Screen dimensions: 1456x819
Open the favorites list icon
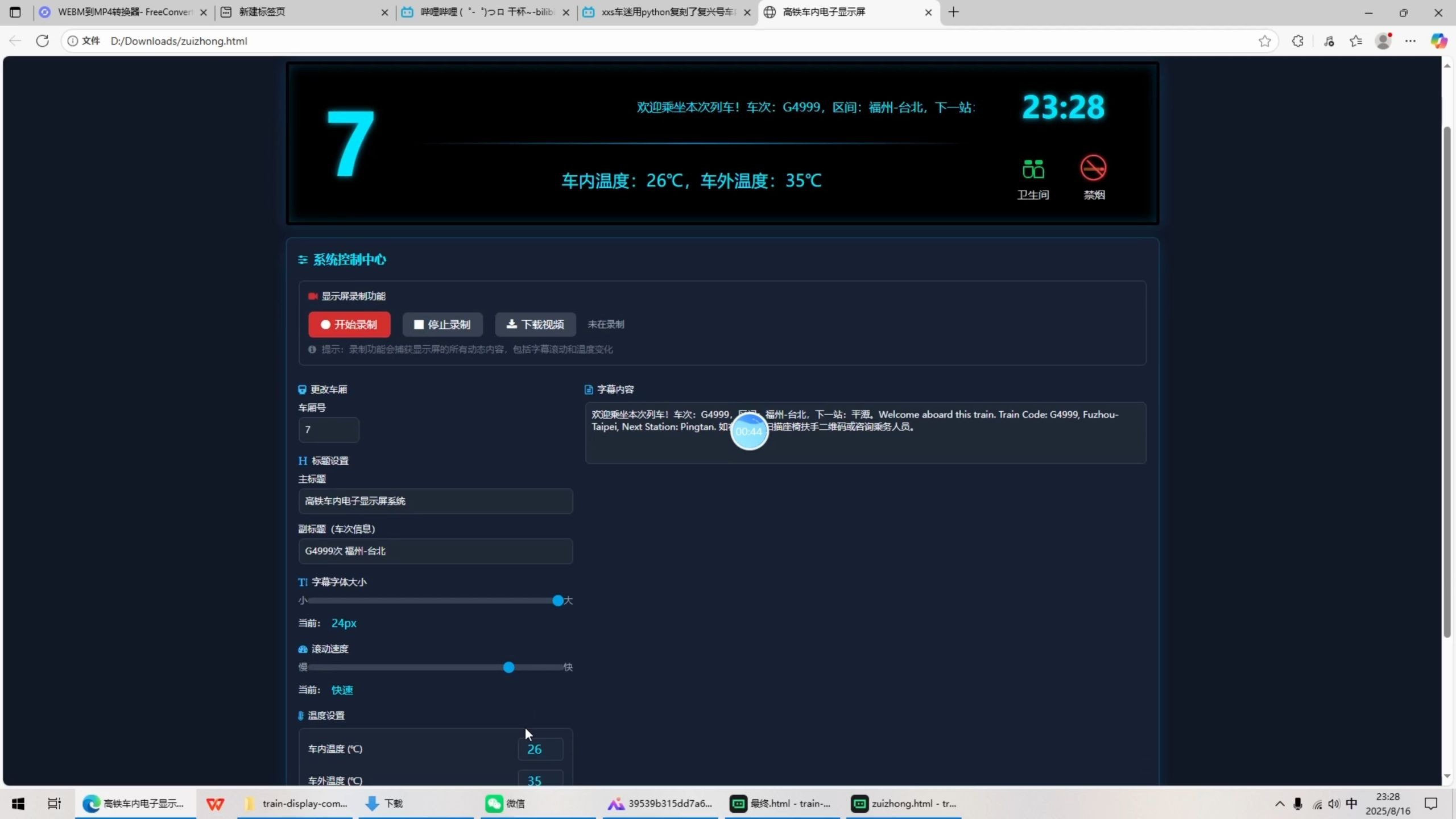coord(1356,41)
